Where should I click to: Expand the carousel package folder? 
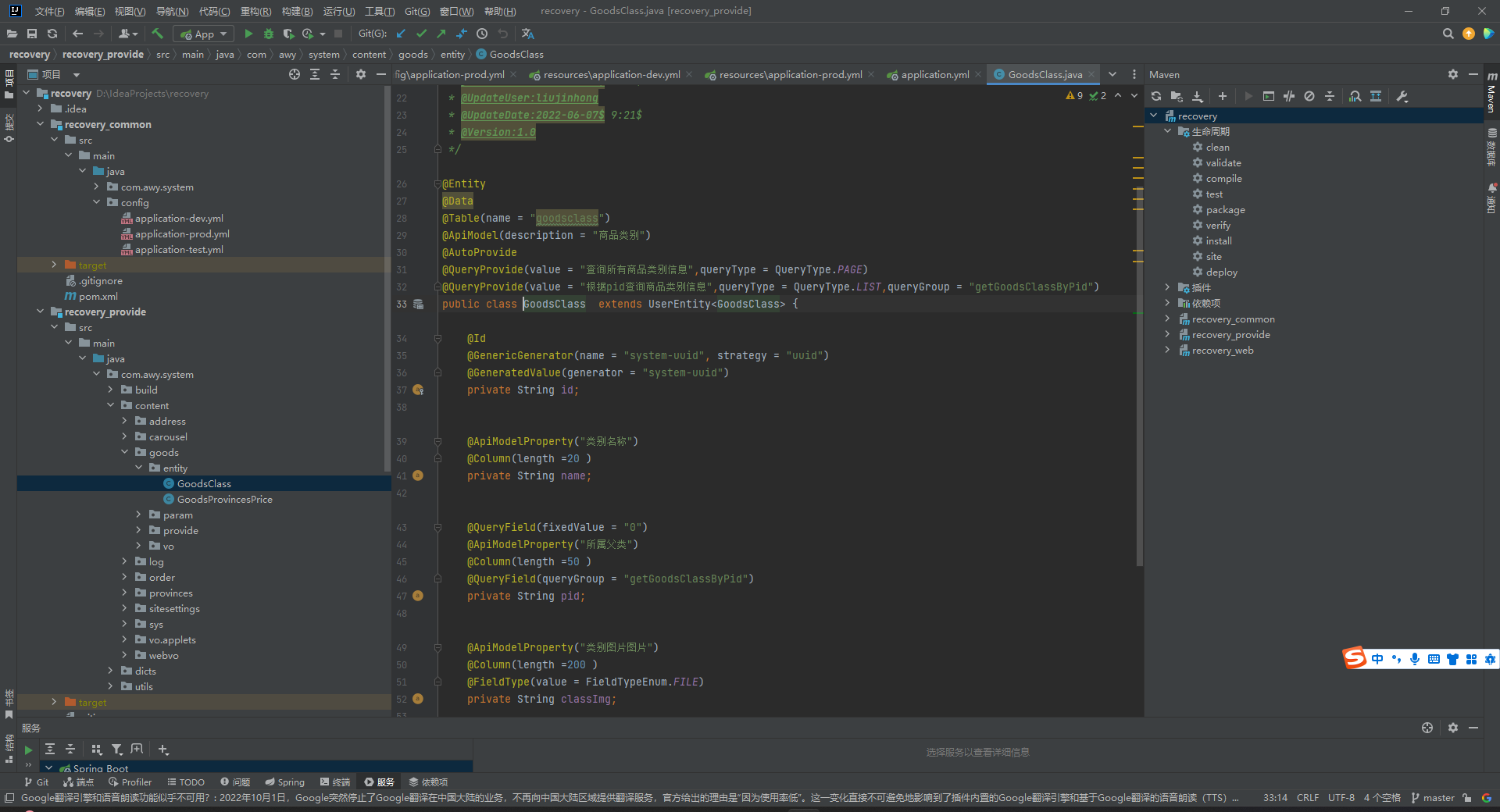pos(124,436)
